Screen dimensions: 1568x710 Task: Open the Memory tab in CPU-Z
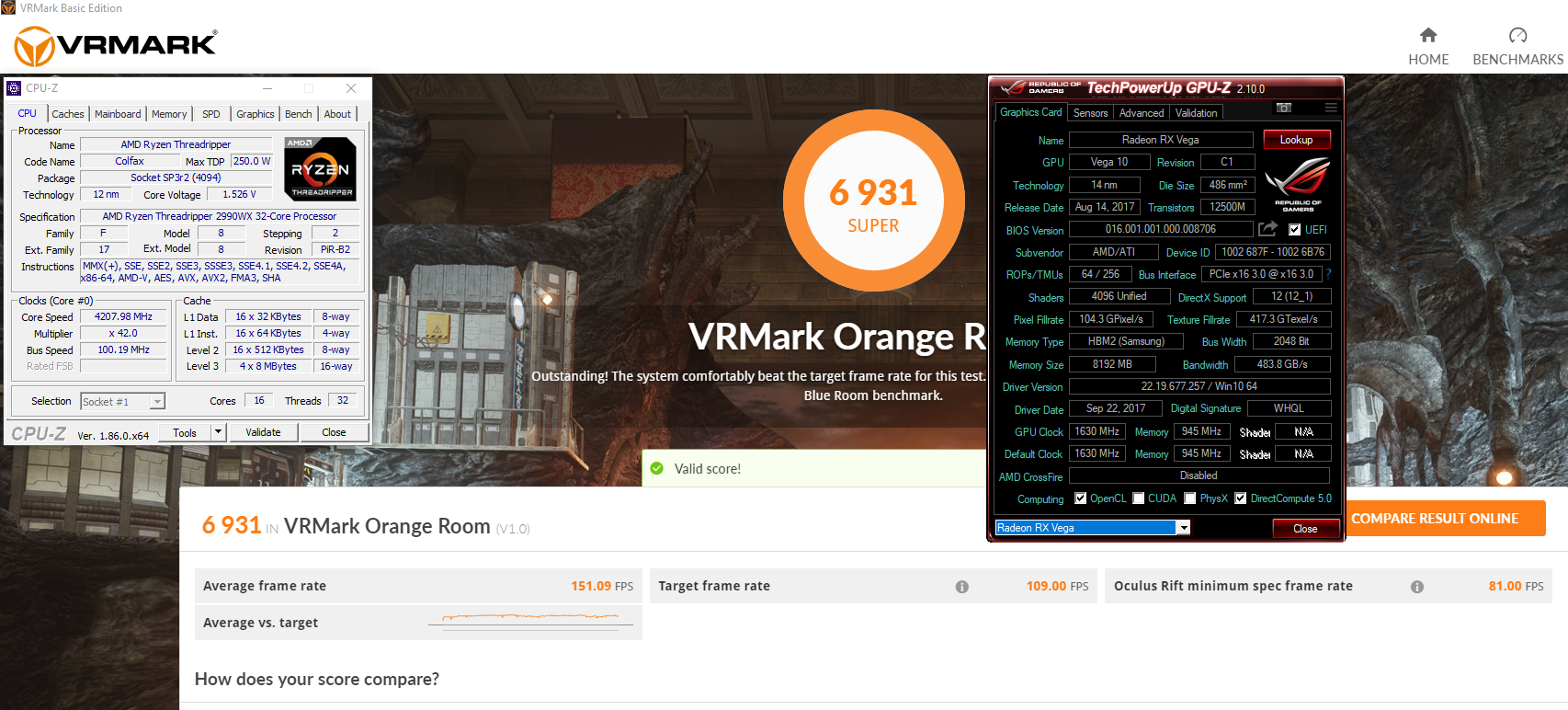(x=169, y=114)
